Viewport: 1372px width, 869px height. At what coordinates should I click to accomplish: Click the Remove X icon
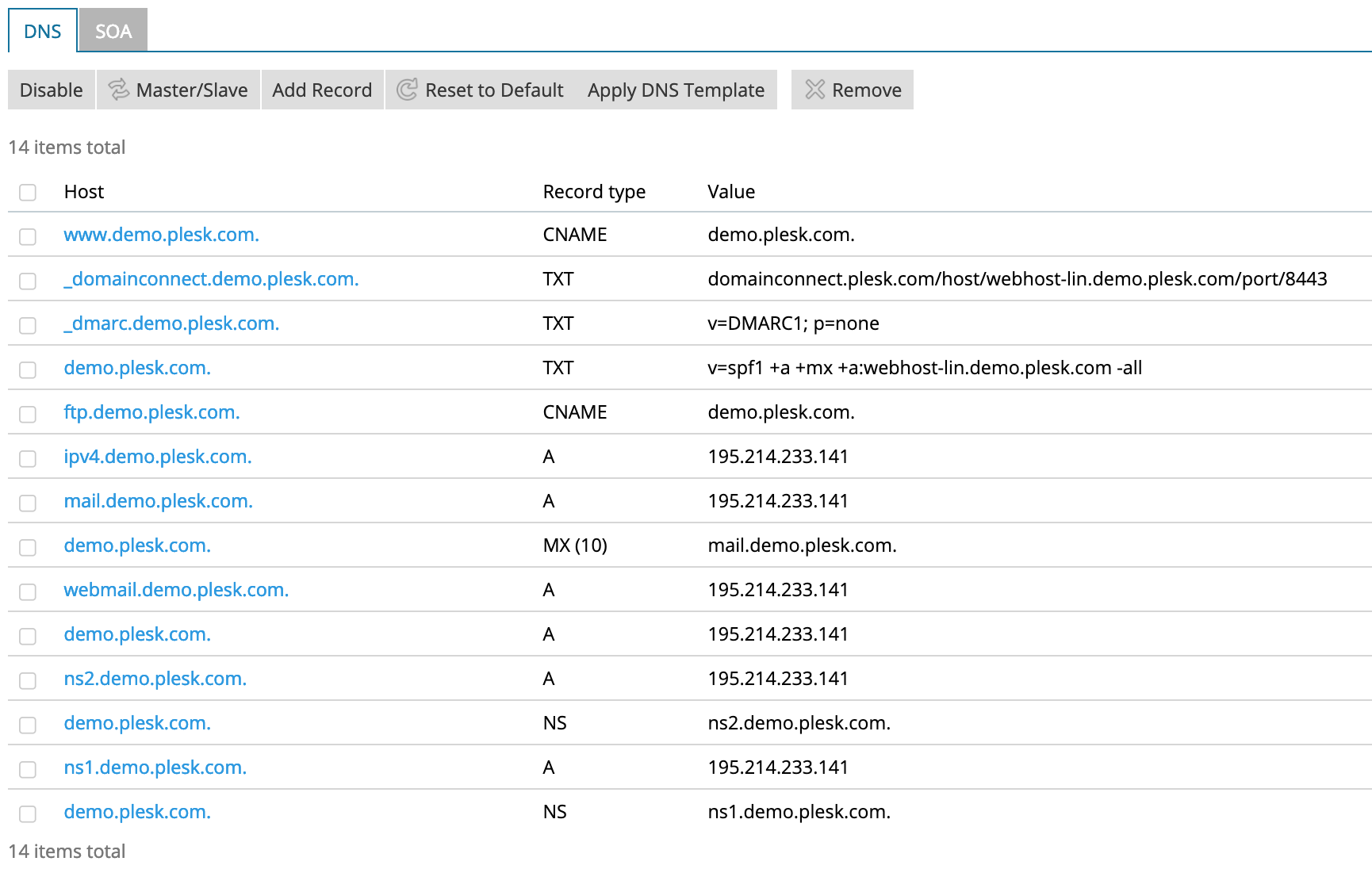814,90
